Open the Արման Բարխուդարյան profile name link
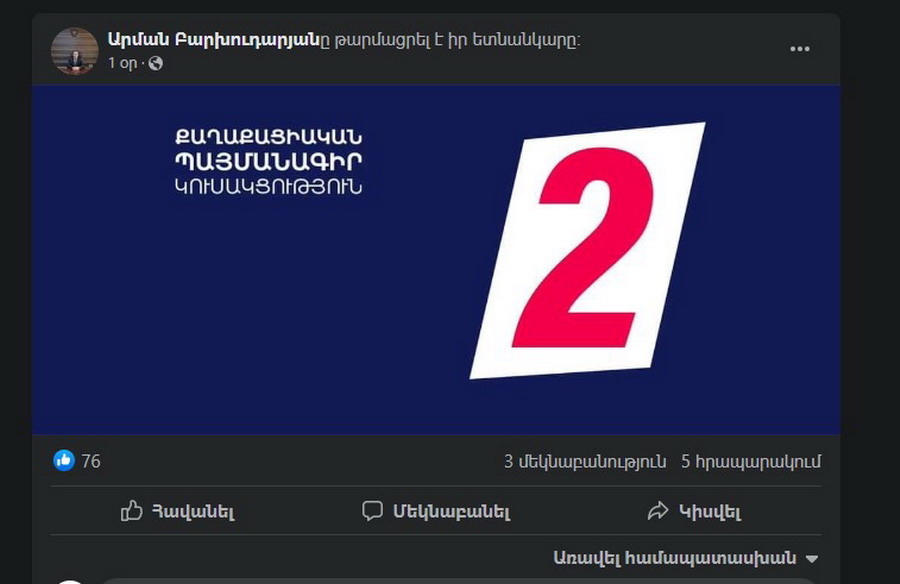 coord(214,40)
